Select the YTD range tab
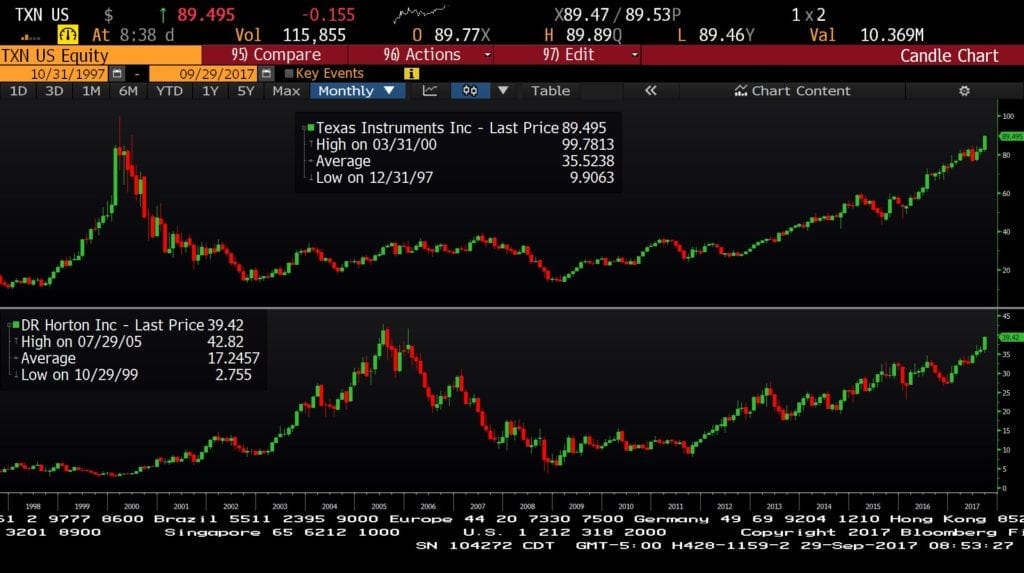This screenshot has height=573, width=1024. pyautogui.click(x=170, y=91)
